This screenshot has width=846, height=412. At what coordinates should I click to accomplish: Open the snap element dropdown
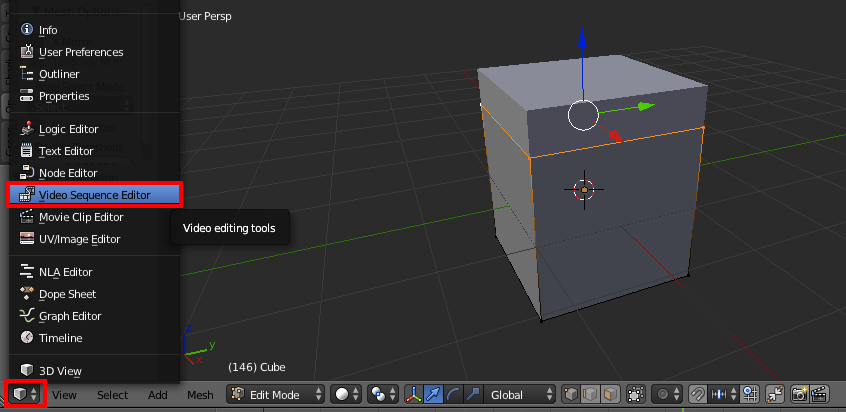tap(724, 395)
